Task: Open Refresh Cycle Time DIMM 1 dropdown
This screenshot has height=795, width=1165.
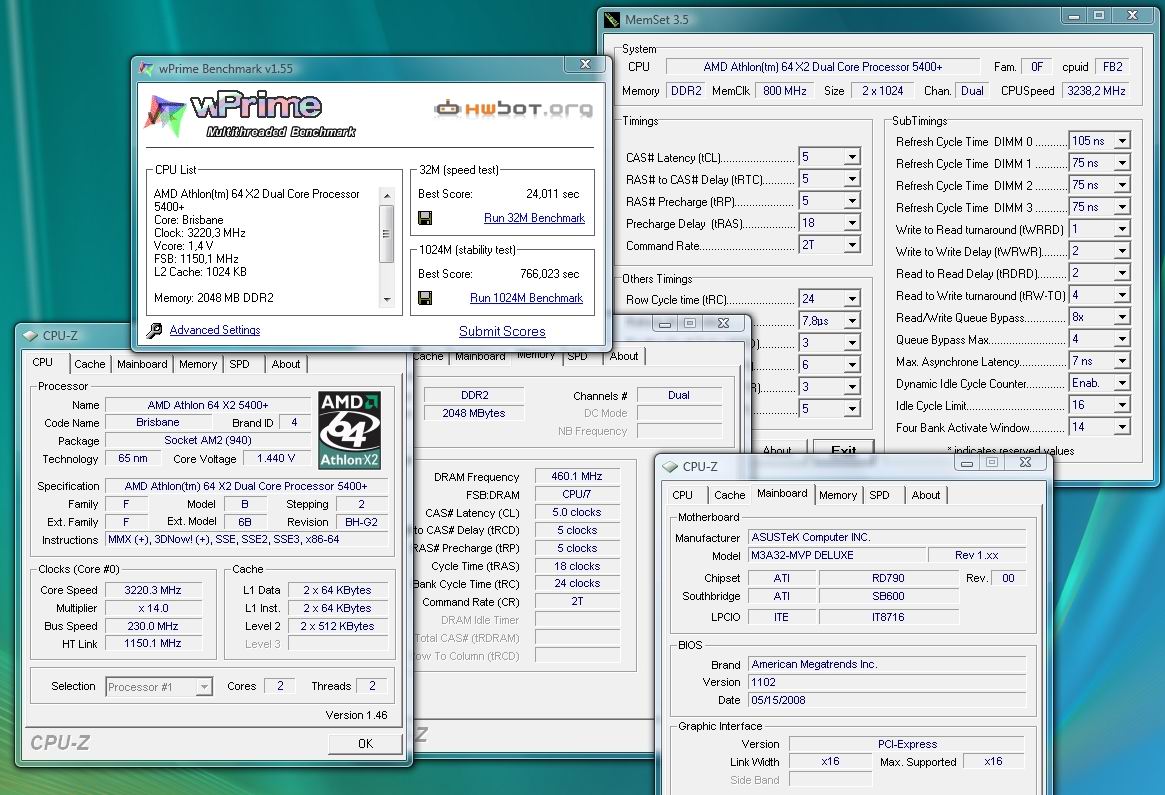Action: pyautogui.click(x=1122, y=163)
